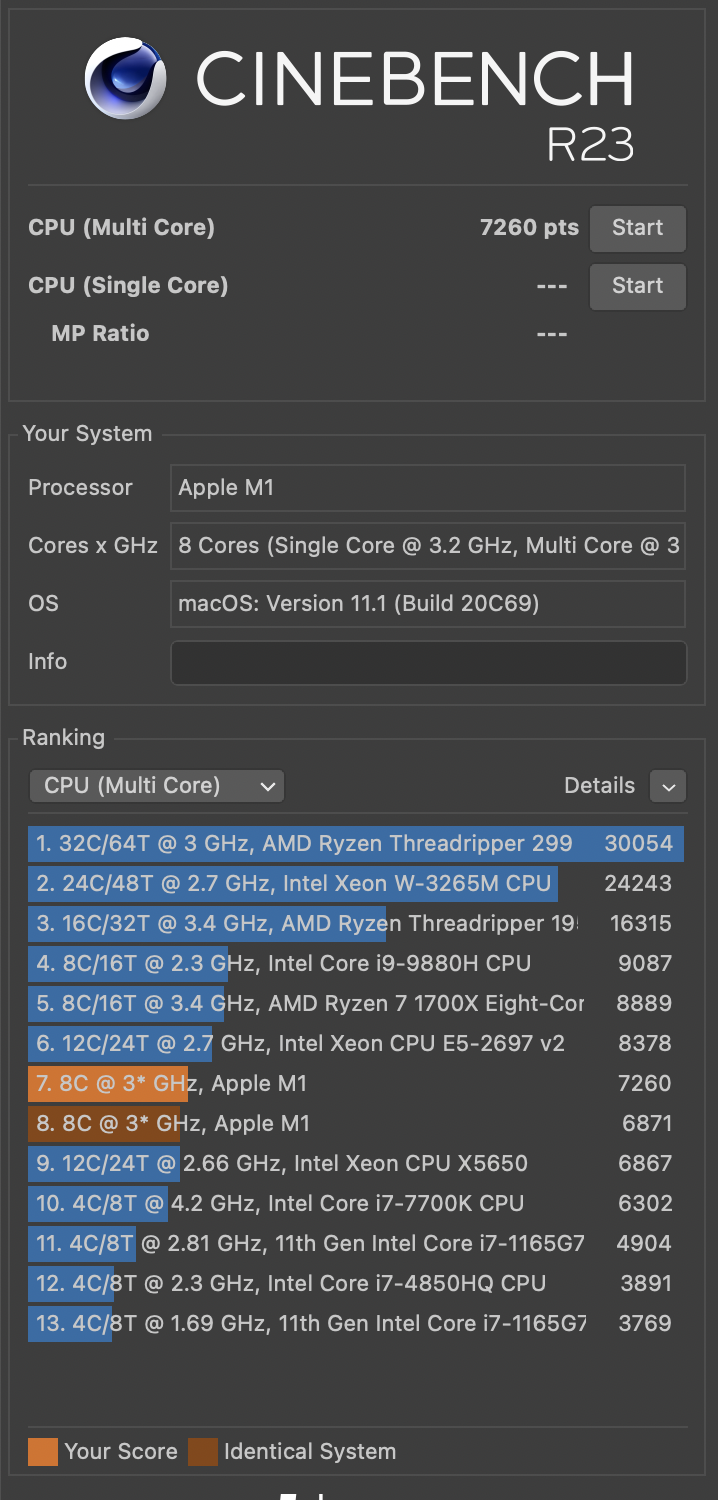718x1500 pixels.
Task: Click the Identical System brown legend swatch
Action: pos(203,1451)
